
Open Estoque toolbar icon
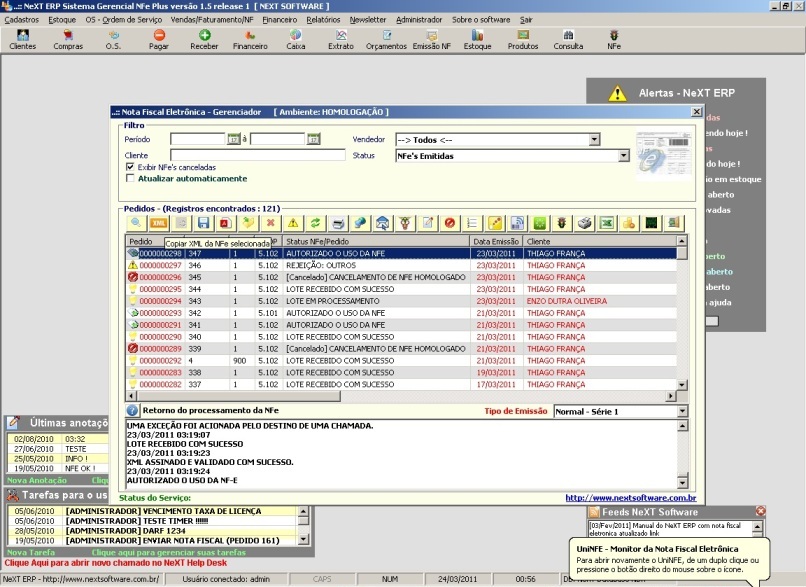478,40
